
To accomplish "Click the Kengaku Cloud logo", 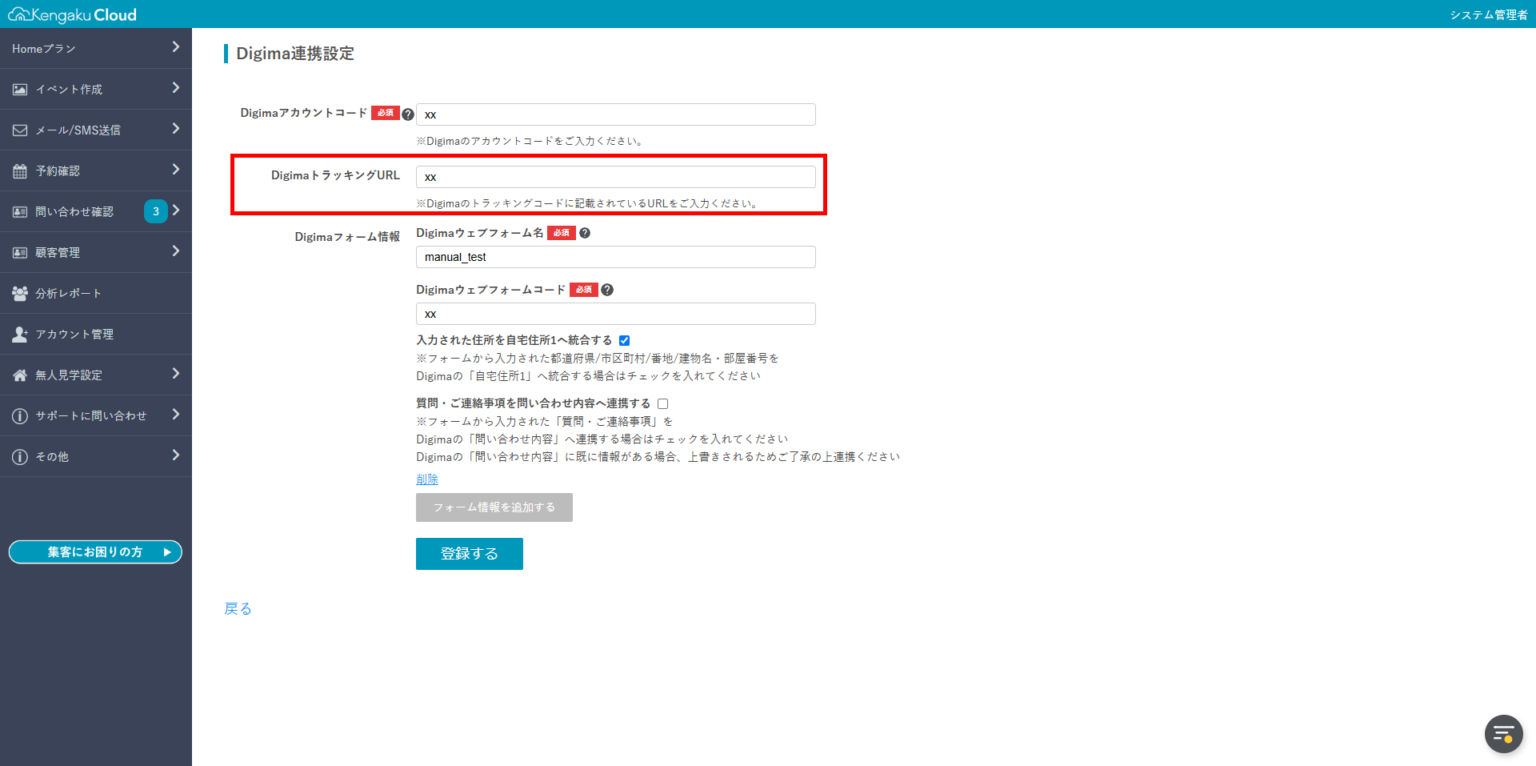I will (72, 14).
